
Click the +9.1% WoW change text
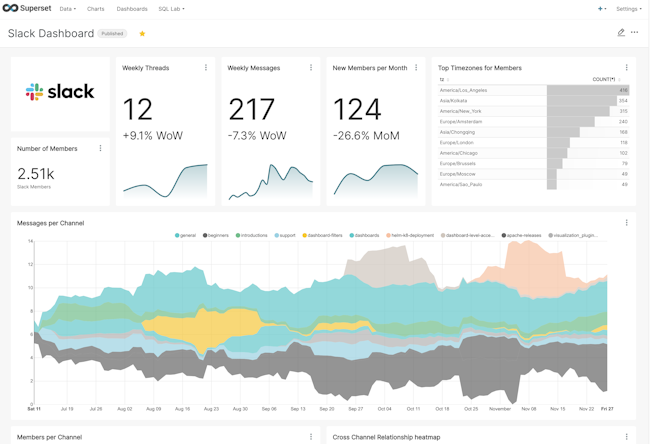(153, 136)
